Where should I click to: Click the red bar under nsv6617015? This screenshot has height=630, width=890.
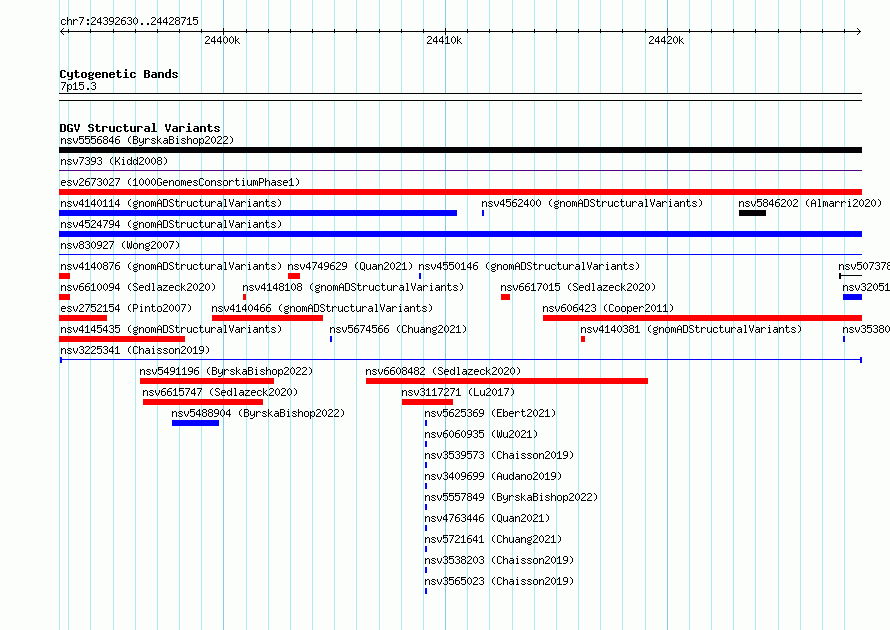tap(505, 297)
